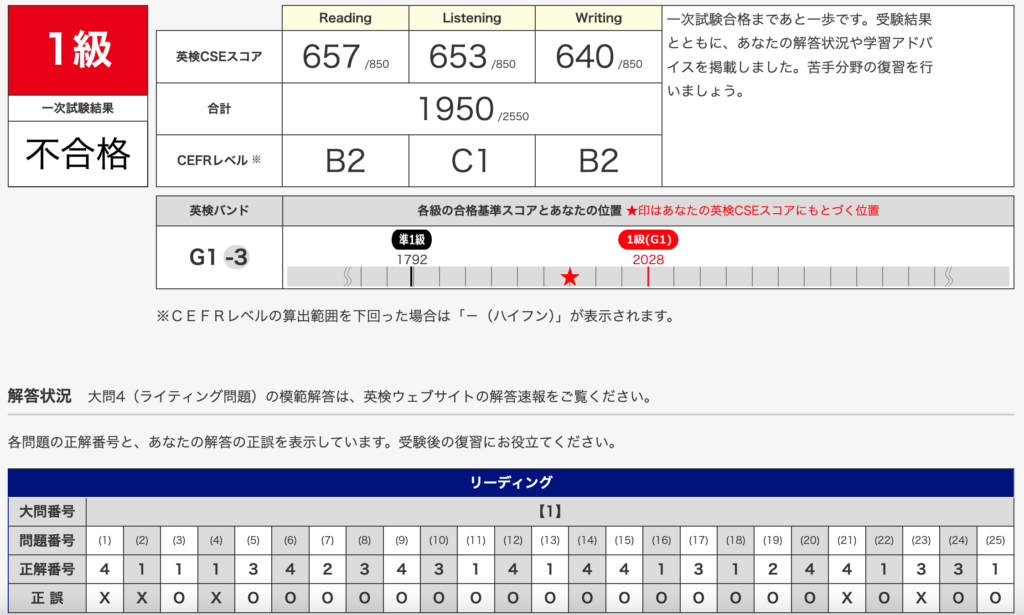Click the red 1級 grade box
This screenshot has height=615, width=1024.
(78, 50)
